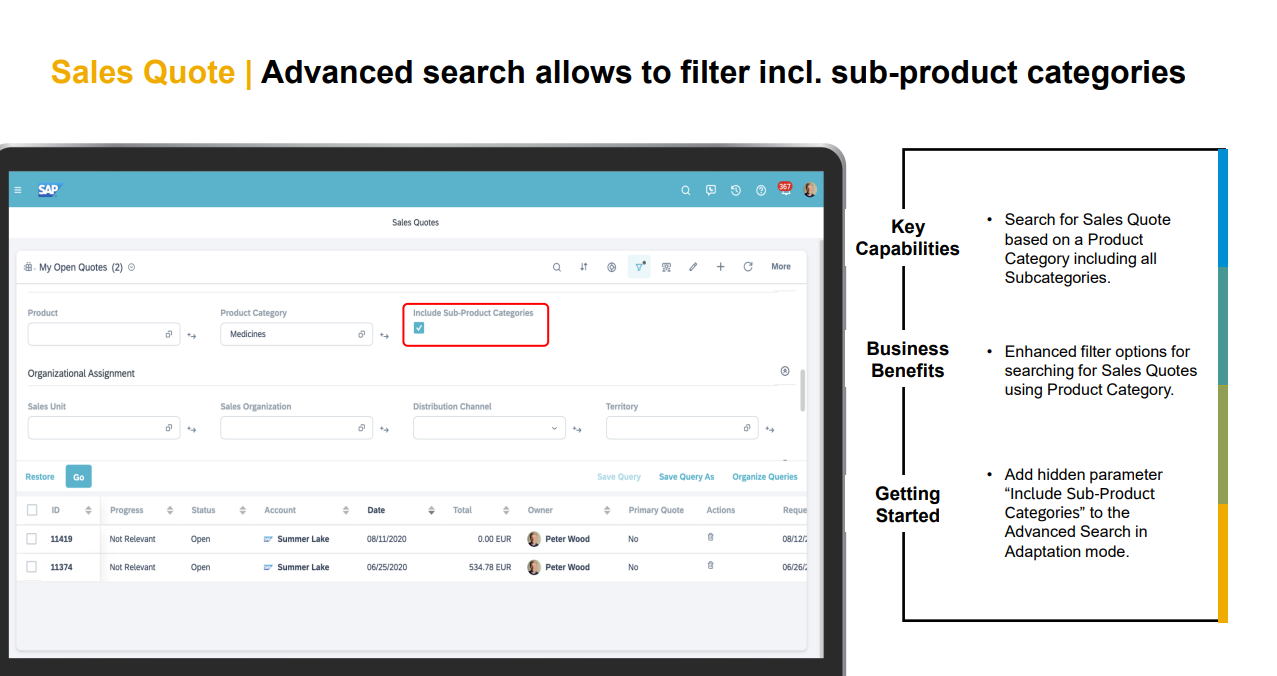Open the user profile avatar

click(x=810, y=190)
